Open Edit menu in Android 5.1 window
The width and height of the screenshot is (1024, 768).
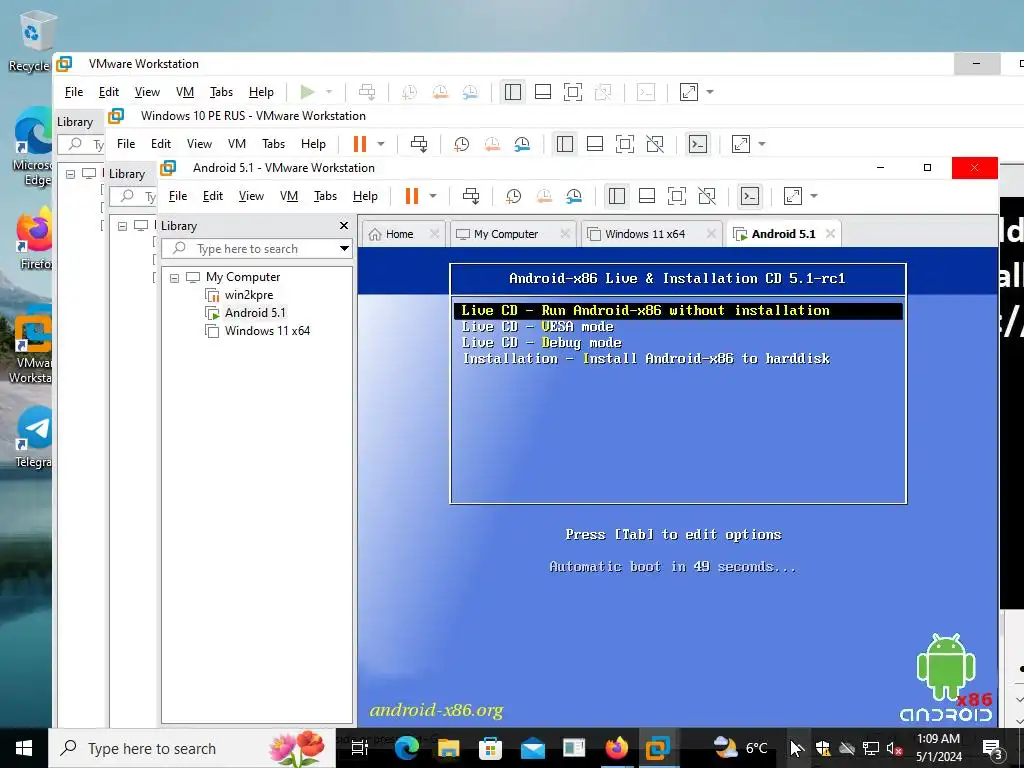pos(212,196)
